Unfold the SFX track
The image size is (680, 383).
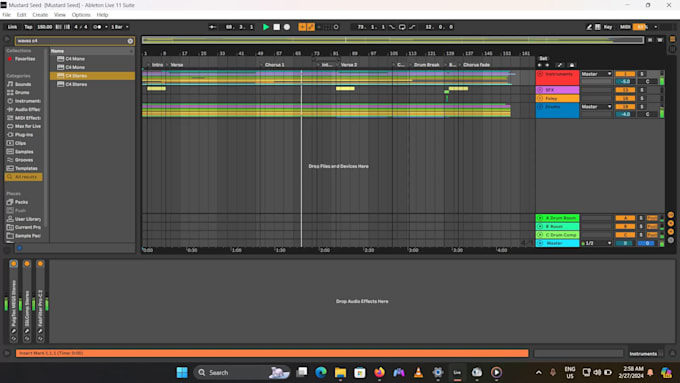pos(540,90)
